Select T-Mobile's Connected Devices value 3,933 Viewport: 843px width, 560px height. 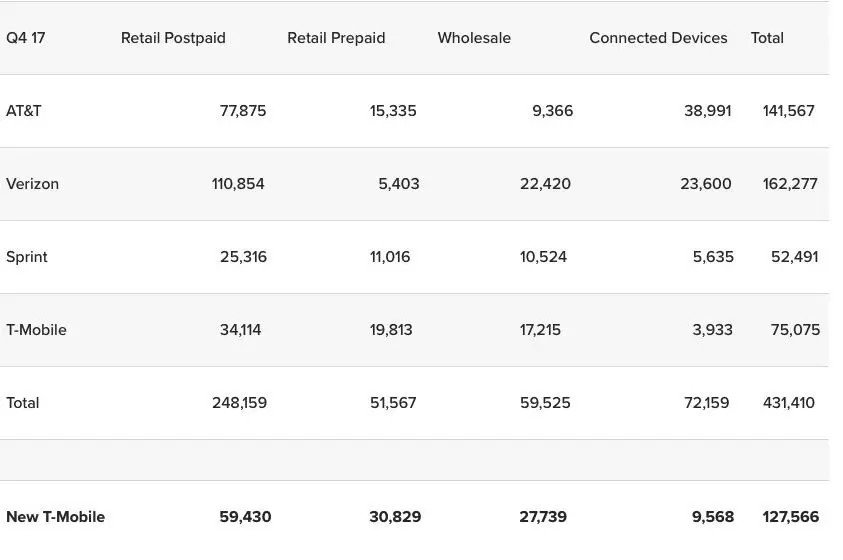click(x=712, y=330)
